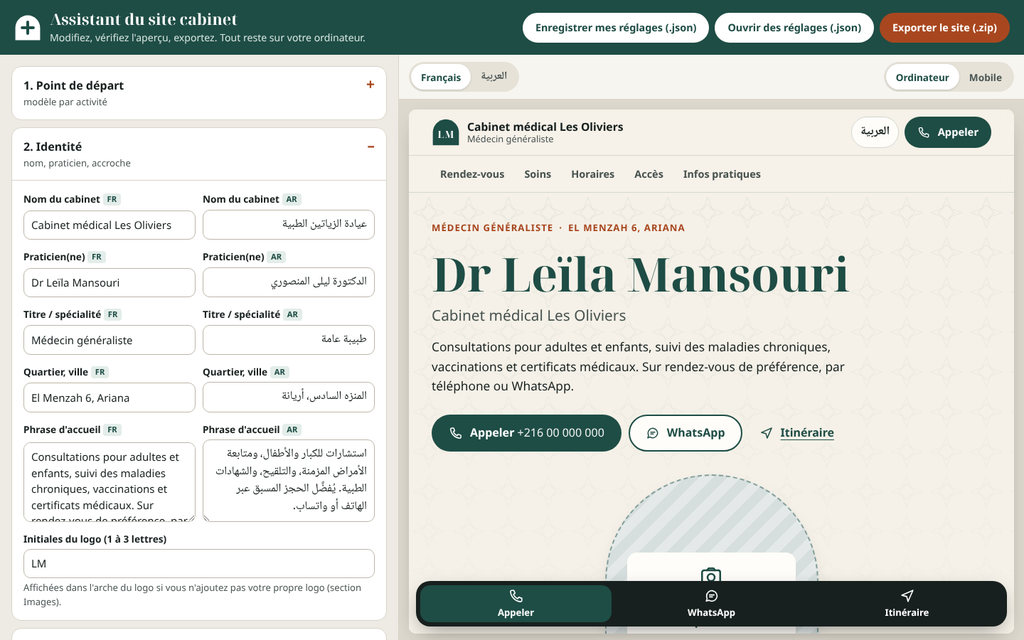Click the Praticien(ne) AR field

pos(289,282)
